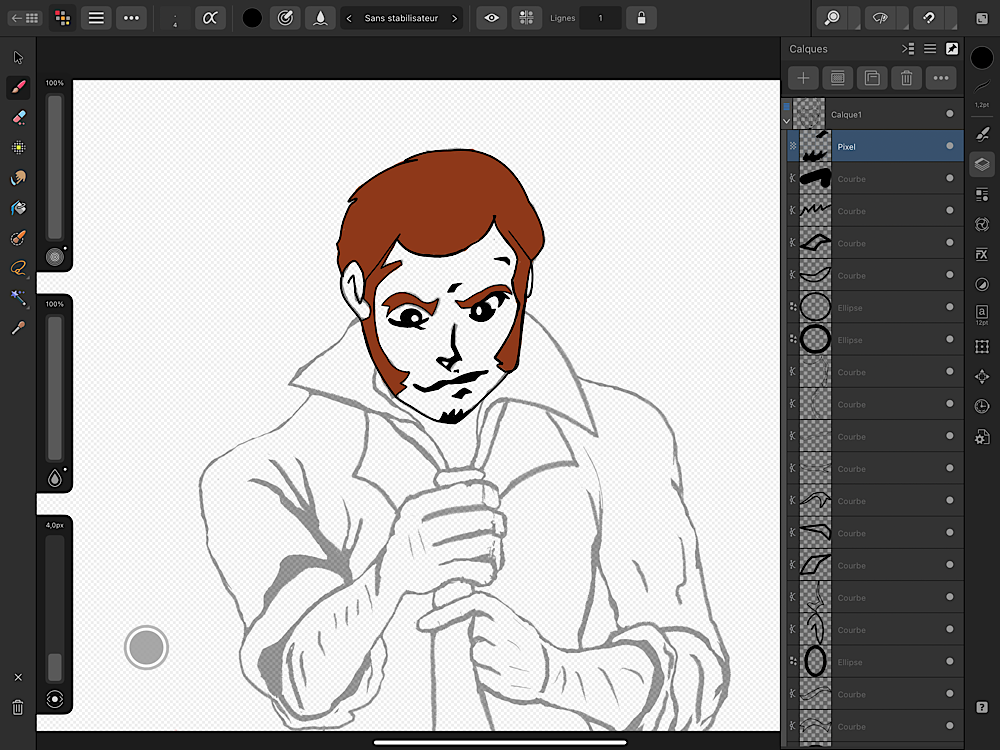Image resolution: width=1000 pixels, height=750 pixels.
Task: Toggle visibility of the Pixel layer
Action: (x=950, y=146)
